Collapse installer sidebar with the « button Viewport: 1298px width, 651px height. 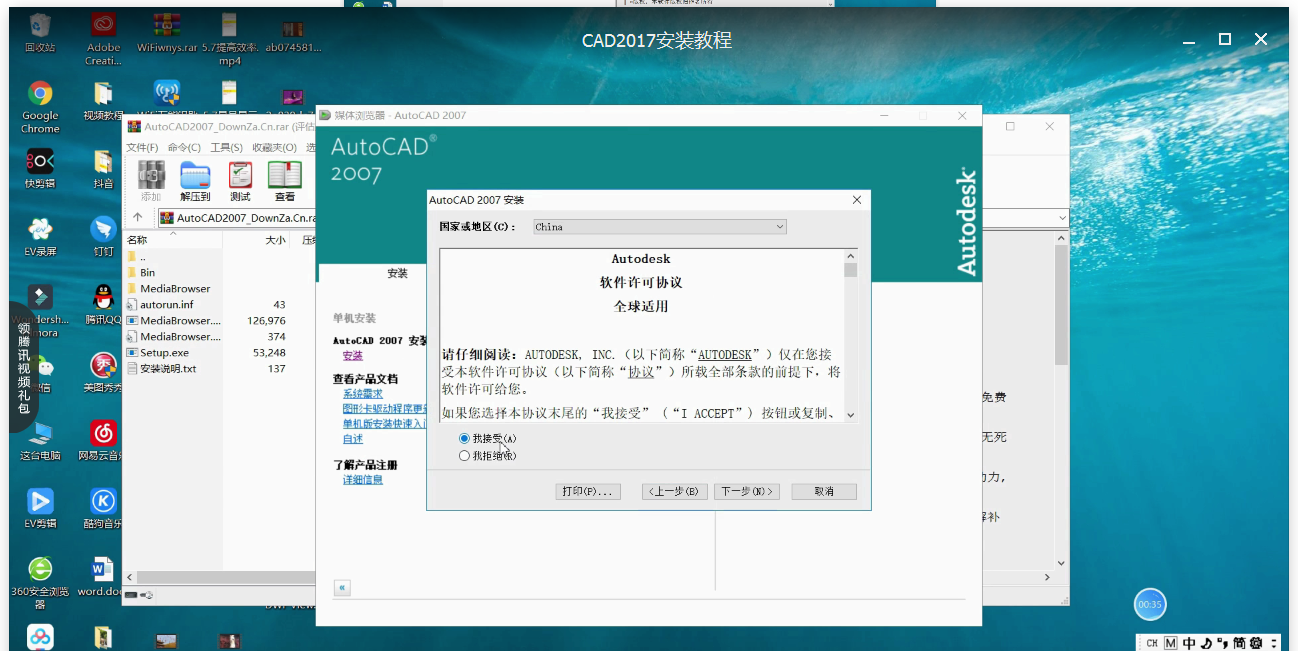[341, 587]
